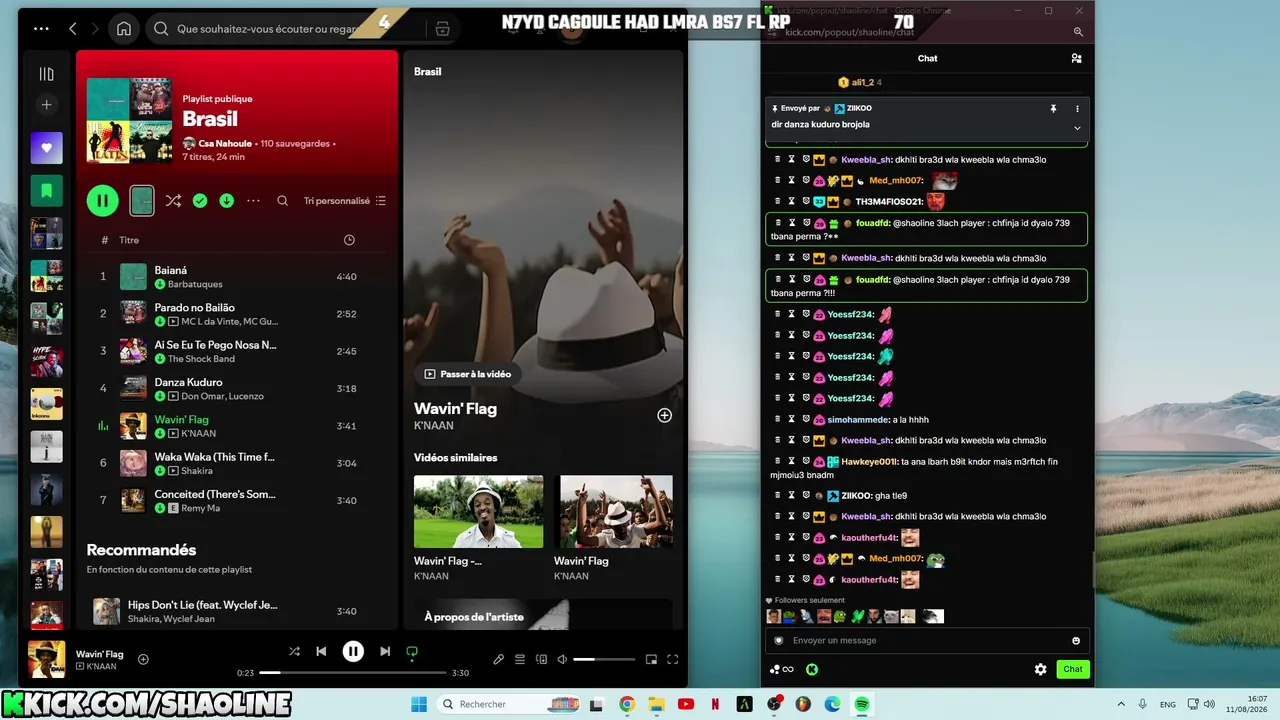
Task: Open the Spotify three-dots main menu
Action: (x=41, y=29)
